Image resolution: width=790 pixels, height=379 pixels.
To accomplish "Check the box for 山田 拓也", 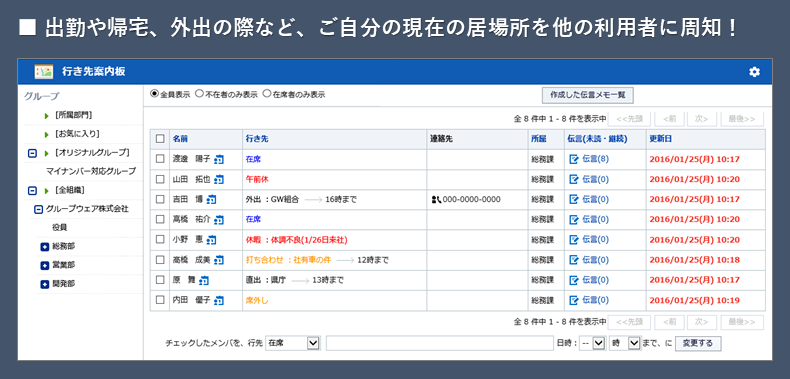I will pyautogui.click(x=160, y=179).
